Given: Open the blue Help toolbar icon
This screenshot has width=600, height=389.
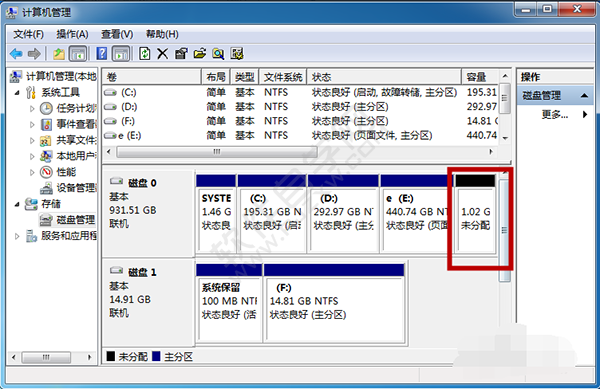Looking at the screenshot, I should (101, 54).
